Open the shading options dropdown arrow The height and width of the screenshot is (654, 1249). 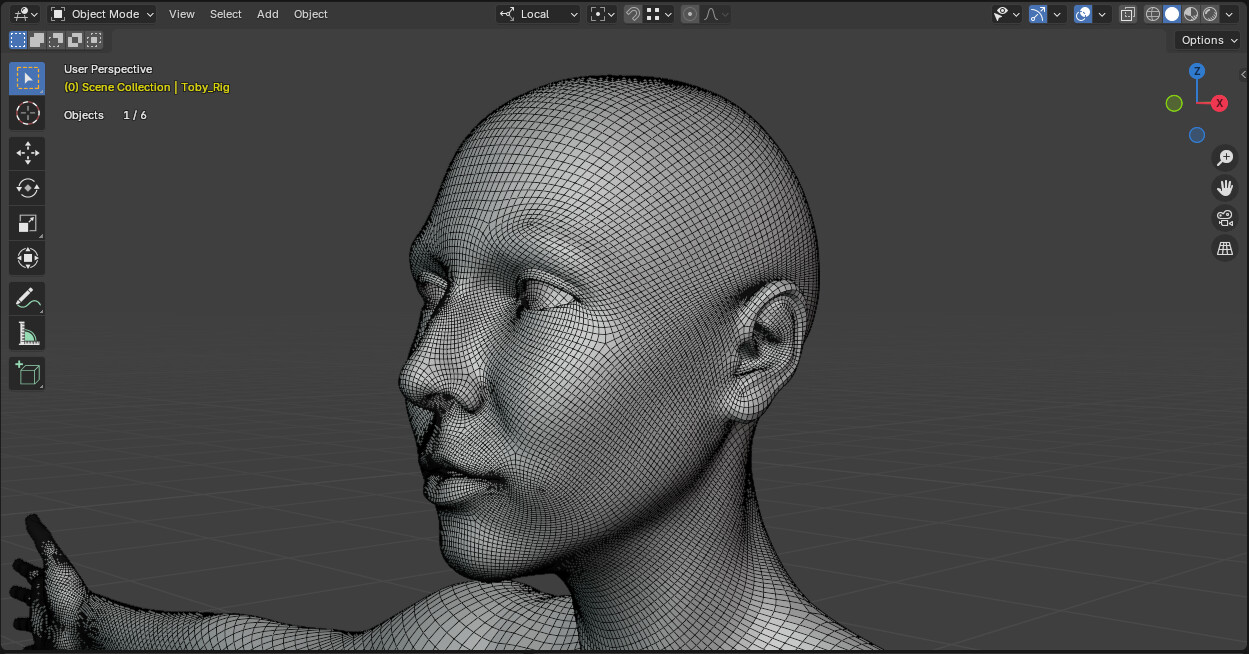click(1229, 14)
